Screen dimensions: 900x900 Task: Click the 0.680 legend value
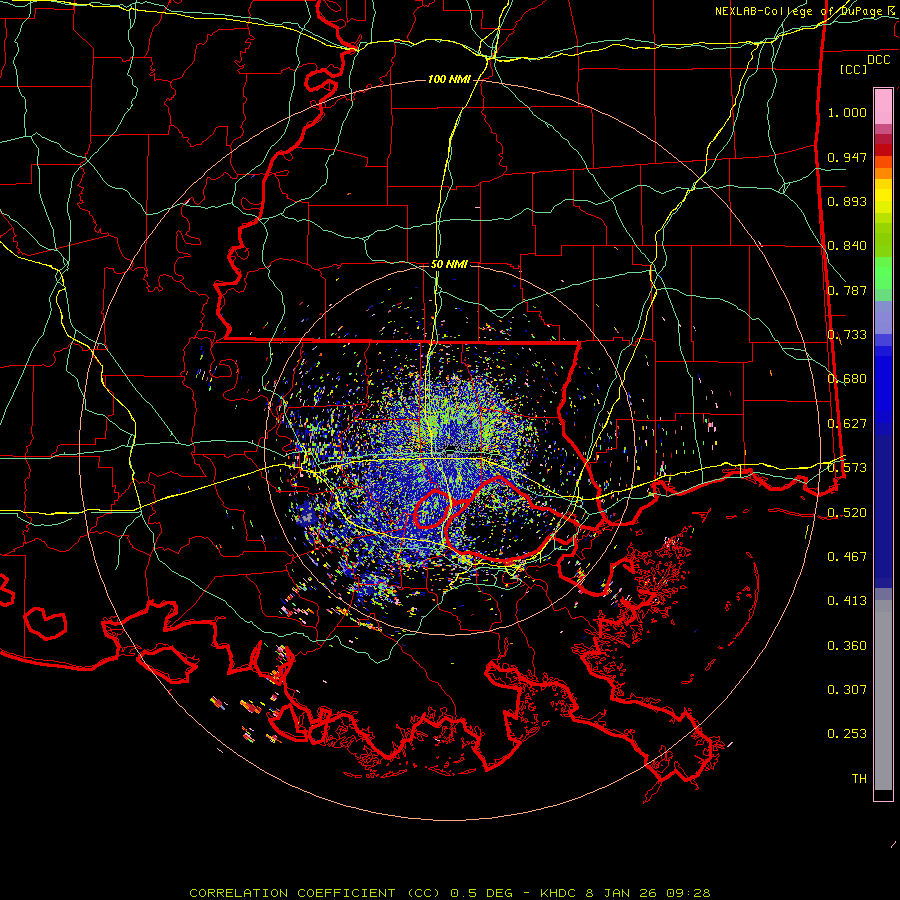[x=847, y=379]
